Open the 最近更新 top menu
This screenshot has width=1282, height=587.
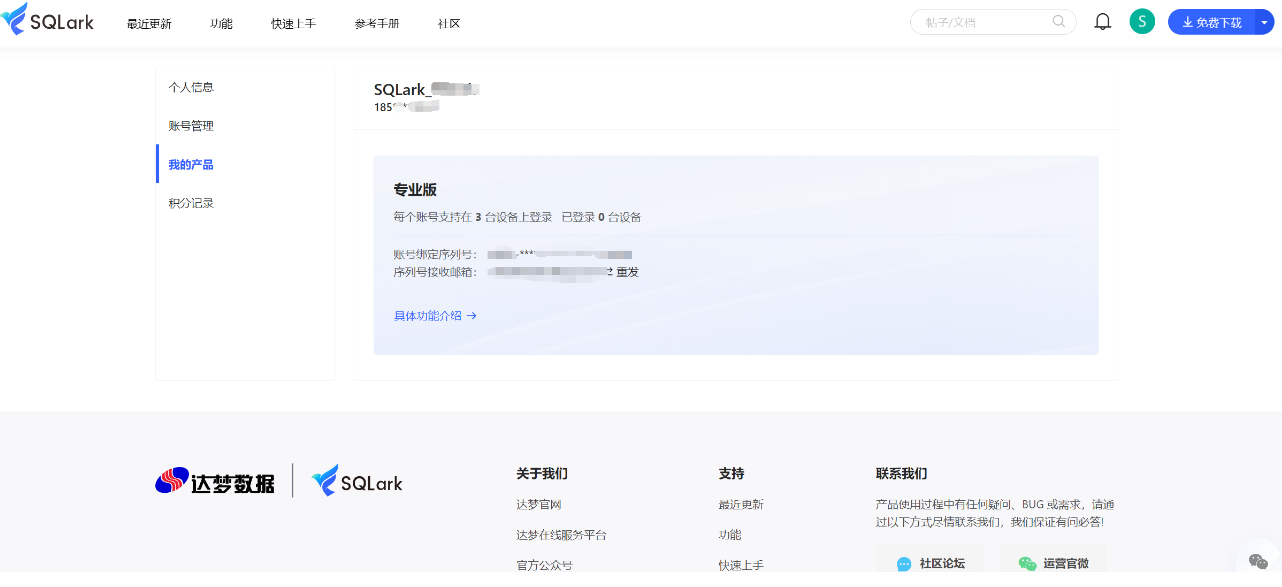pos(149,23)
